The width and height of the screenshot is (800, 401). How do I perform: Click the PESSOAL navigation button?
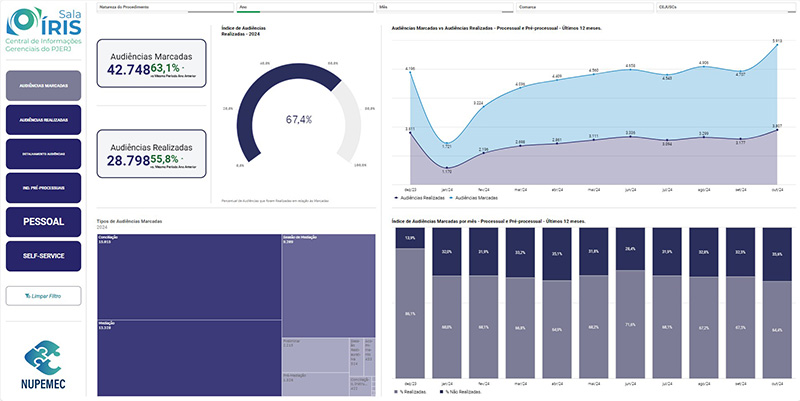tap(43, 222)
